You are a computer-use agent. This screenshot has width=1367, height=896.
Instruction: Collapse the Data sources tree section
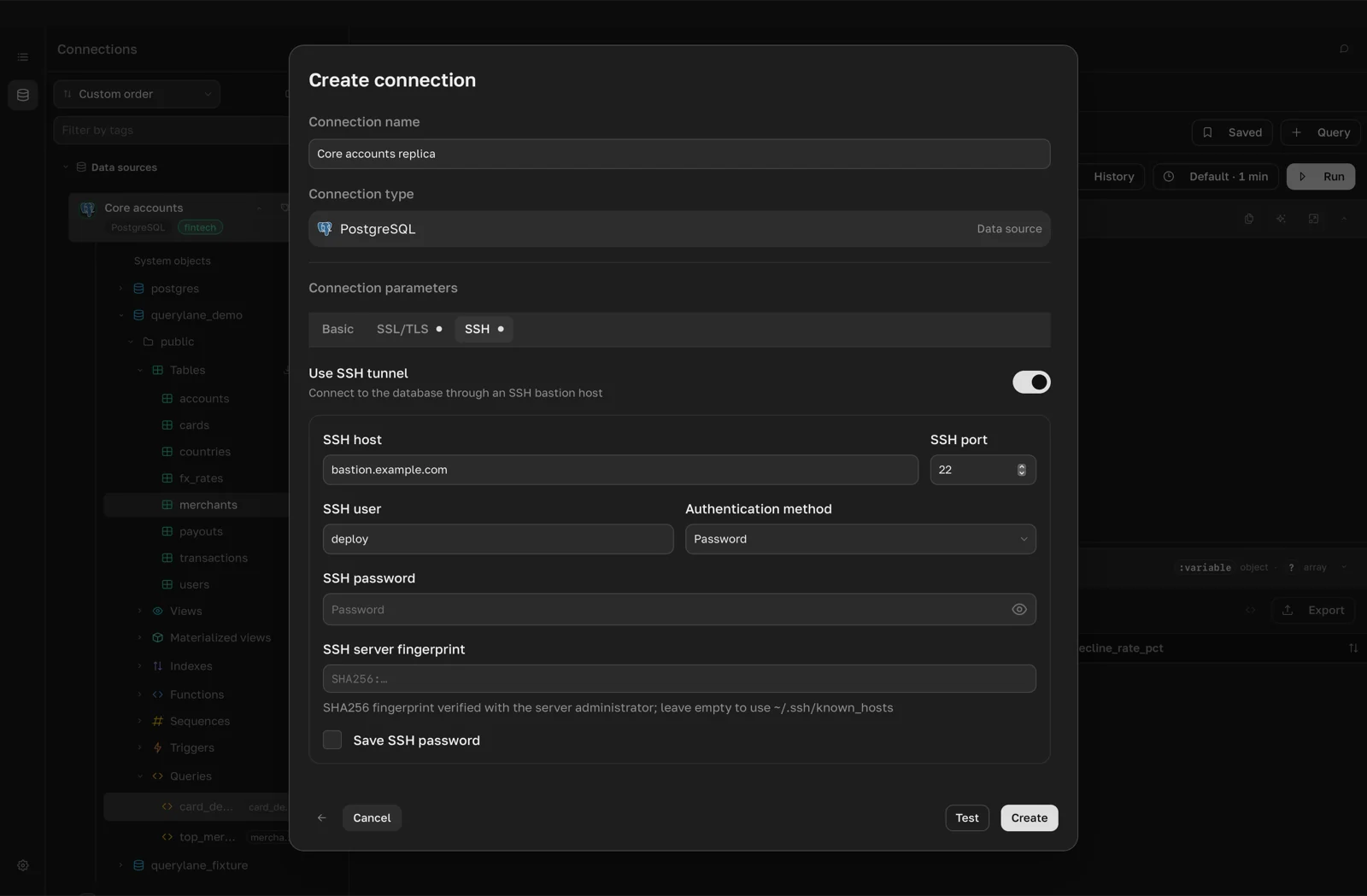coord(66,167)
